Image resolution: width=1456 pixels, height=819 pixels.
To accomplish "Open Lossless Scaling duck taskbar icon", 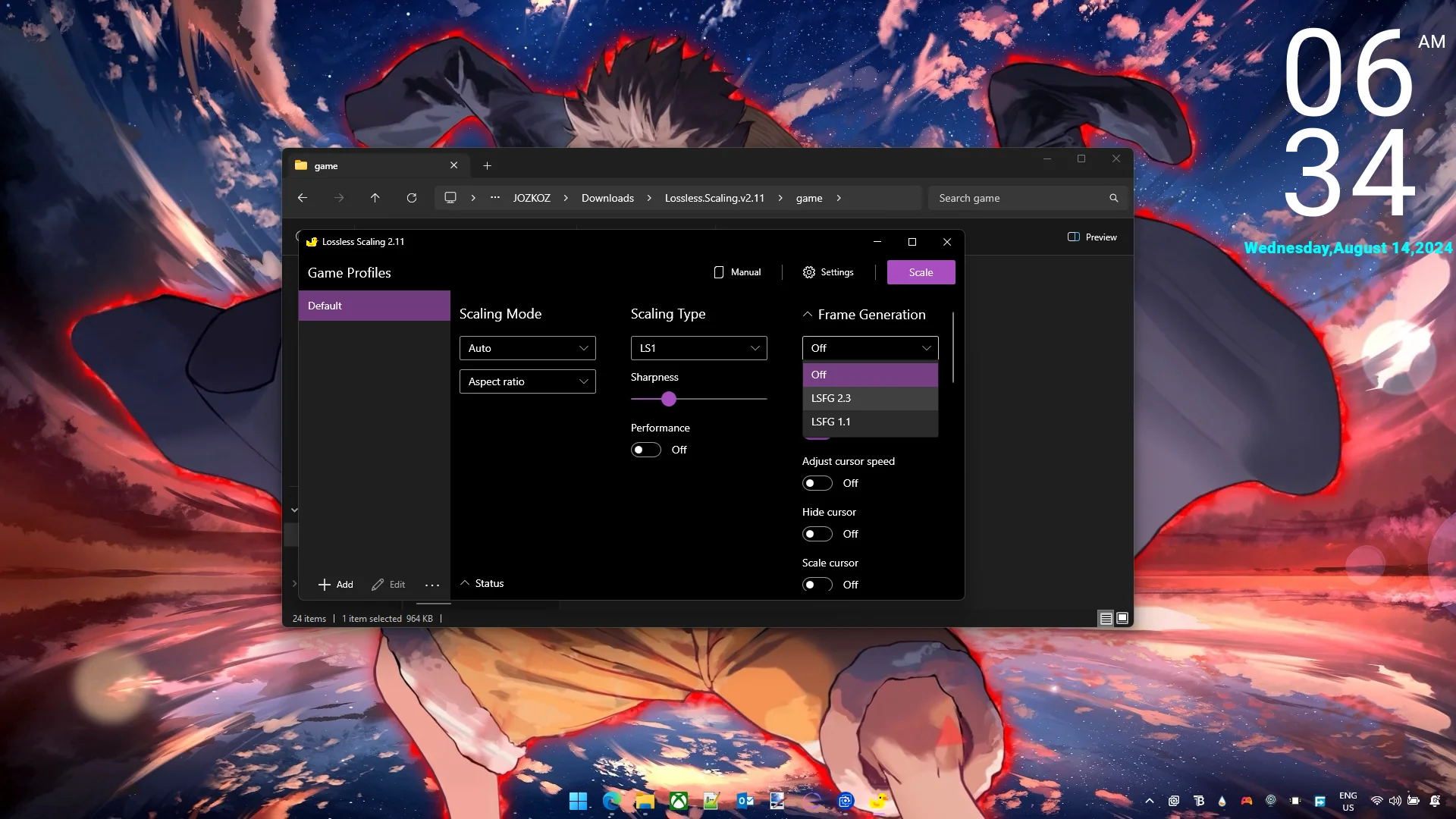I will coord(878,801).
